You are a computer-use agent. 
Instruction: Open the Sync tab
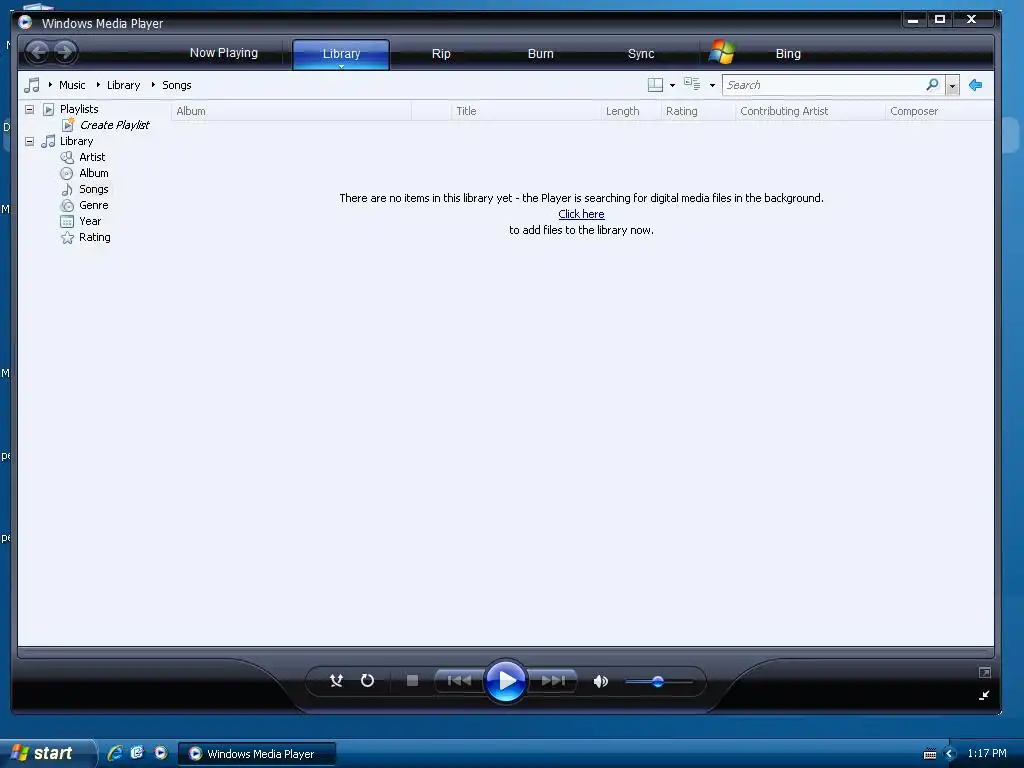point(641,54)
